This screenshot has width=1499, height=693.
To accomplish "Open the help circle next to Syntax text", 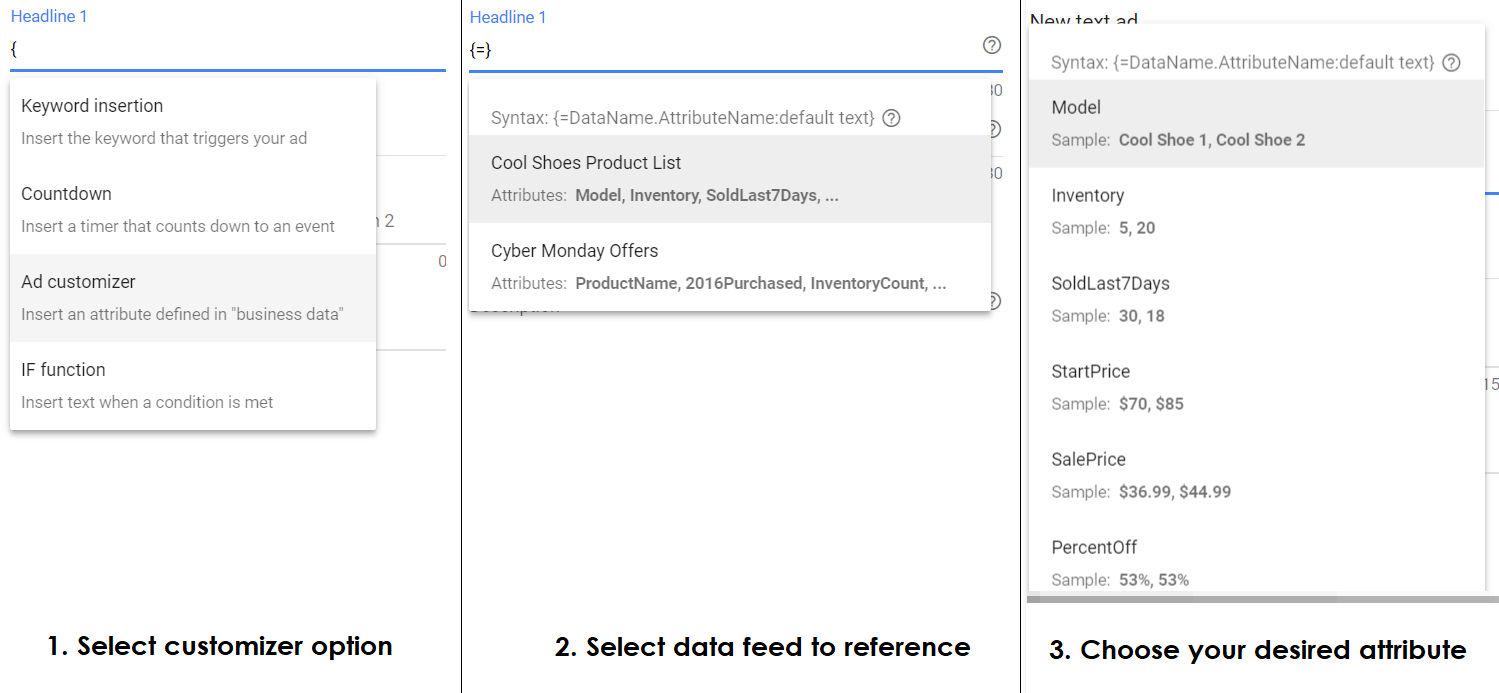I will pyautogui.click(x=891, y=117).
